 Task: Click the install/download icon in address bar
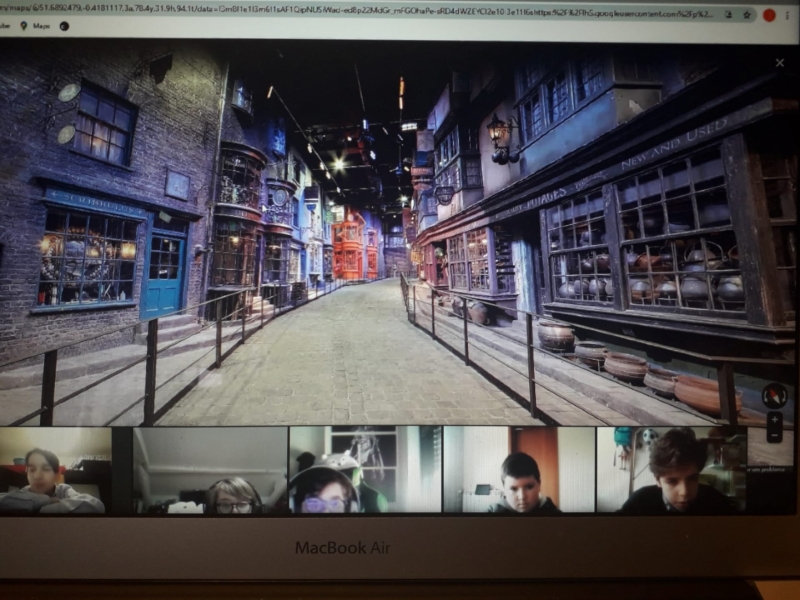(x=728, y=15)
